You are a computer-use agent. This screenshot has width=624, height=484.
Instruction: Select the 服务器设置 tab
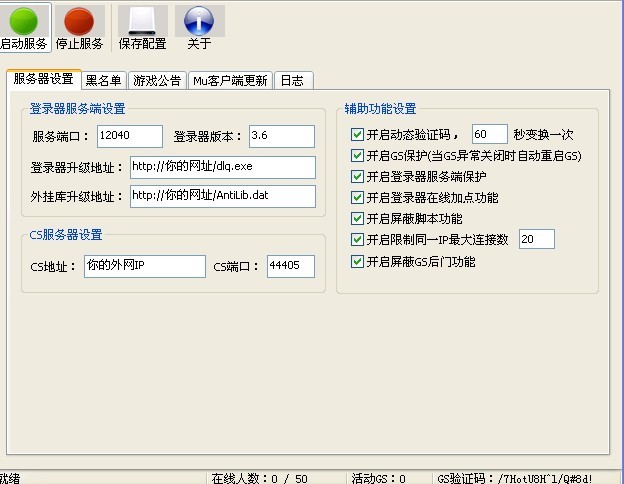[44, 80]
